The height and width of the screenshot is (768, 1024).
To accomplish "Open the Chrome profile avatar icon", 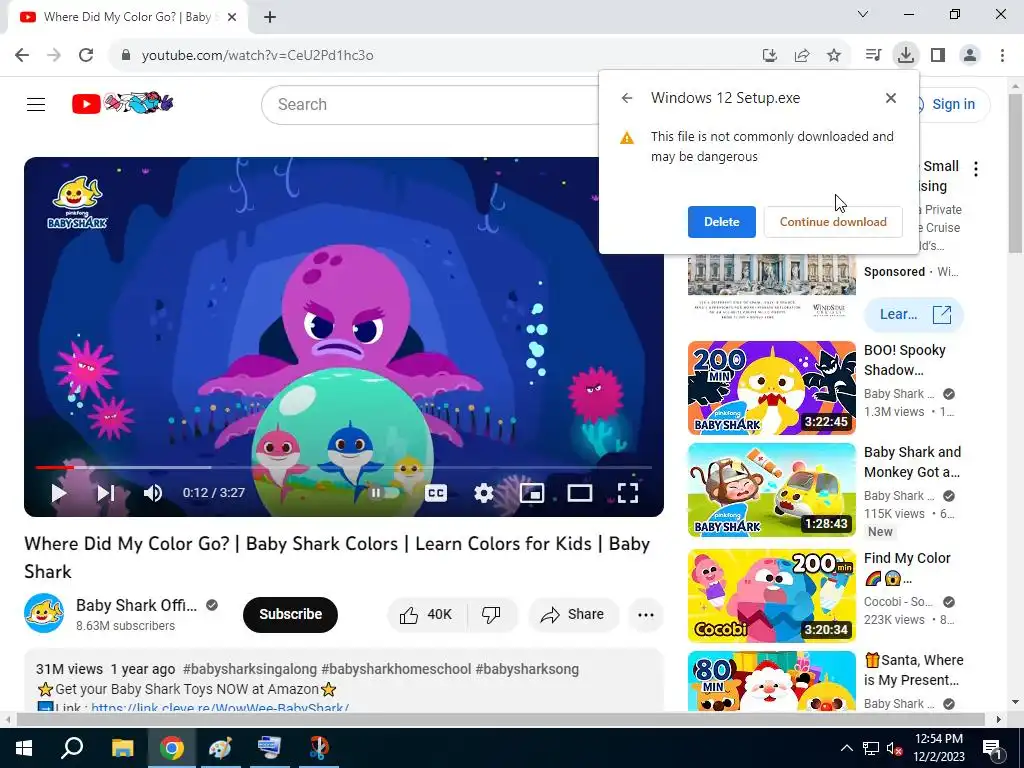I will [x=970, y=55].
